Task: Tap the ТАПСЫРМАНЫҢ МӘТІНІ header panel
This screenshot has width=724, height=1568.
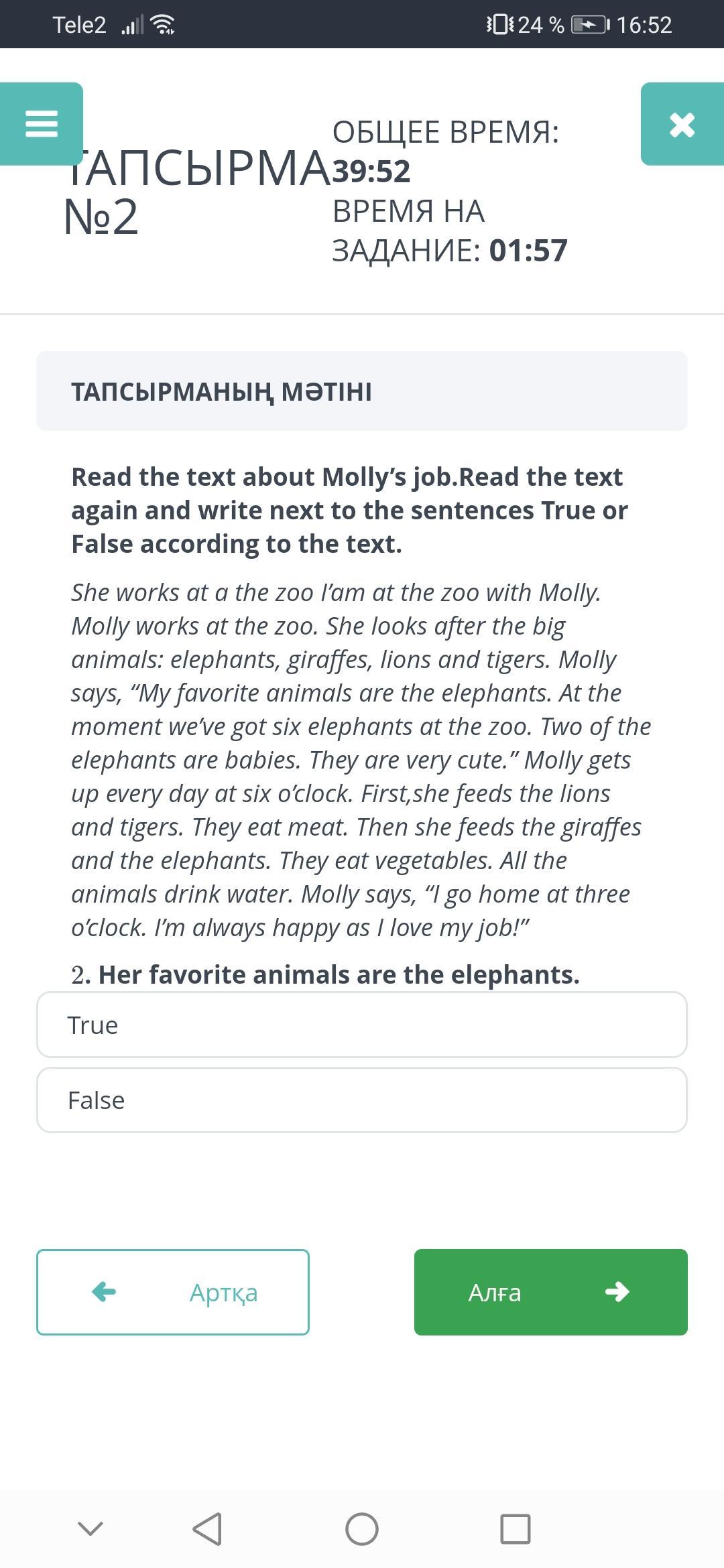Action: click(x=362, y=391)
